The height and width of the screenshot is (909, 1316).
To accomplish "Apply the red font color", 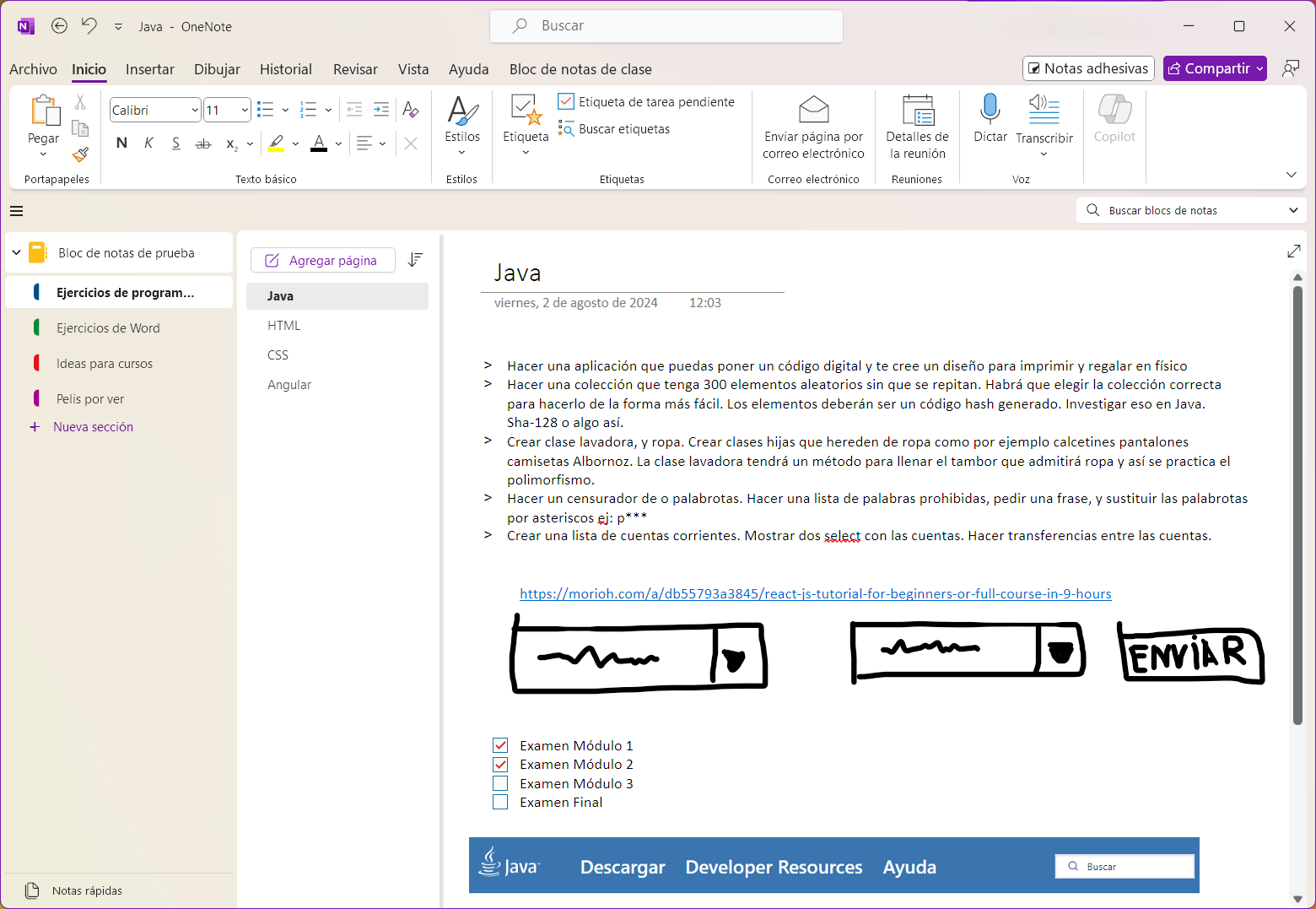I will (319, 143).
